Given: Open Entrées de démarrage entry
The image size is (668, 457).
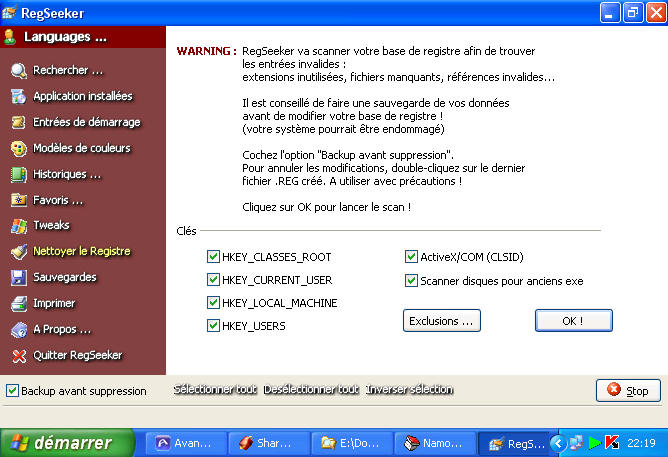Looking at the screenshot, I should click(86, 122).
